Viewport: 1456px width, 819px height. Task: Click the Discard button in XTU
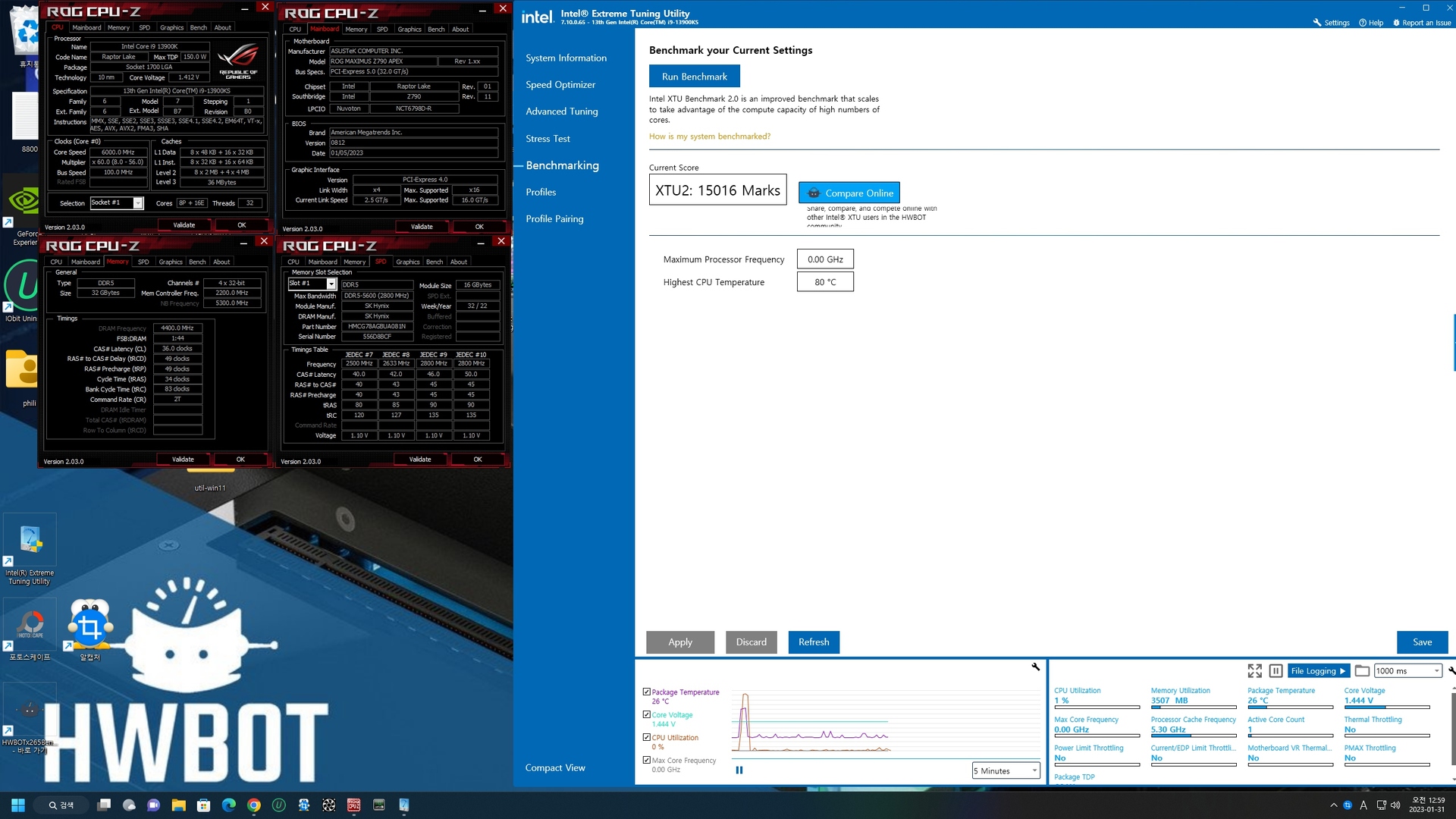click(751, 642)
